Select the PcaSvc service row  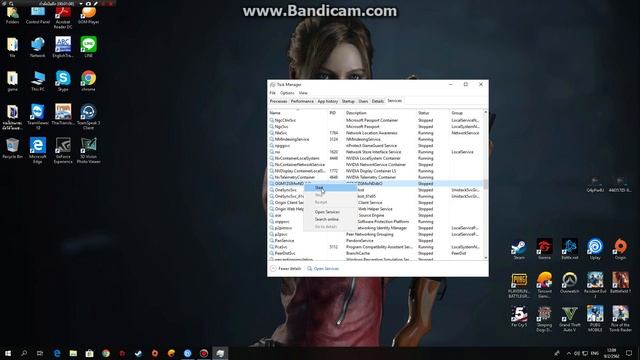pyautogui.click(x=376, y=247)
